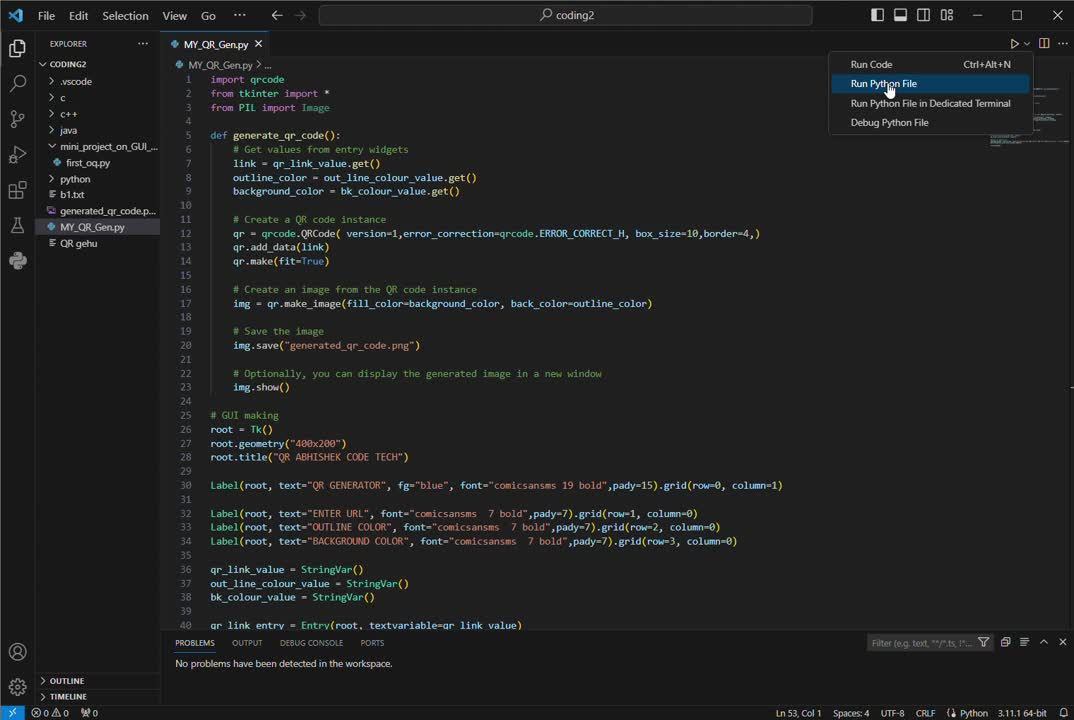Click the 3.11.1 64-bit interpreter selector

coord(1022,713)
